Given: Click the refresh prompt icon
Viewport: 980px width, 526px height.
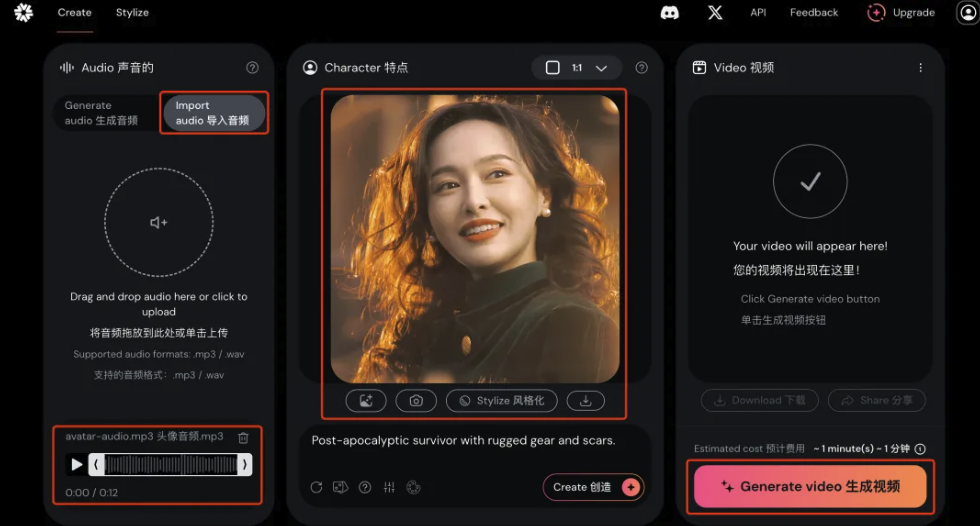Looking at the screenshot, I should [316, 487].
